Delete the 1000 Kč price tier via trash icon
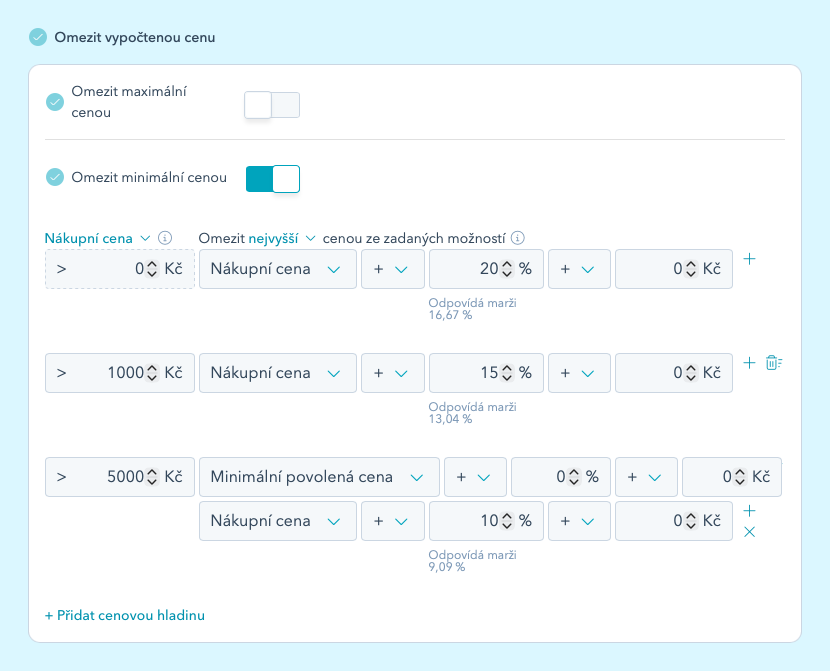The height and width of the screenshot is (671, 830). (x=773, y=362)
